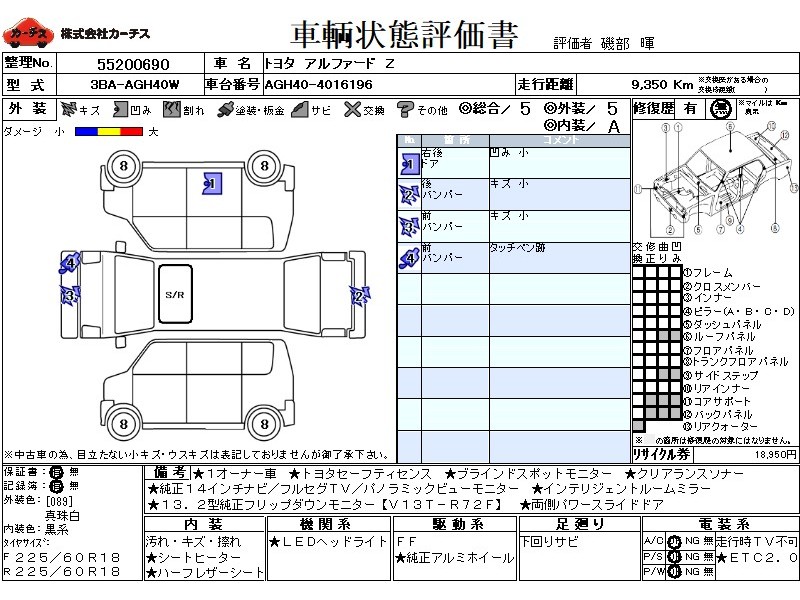Toggle the P/W OK indicator
The image size is (800, 600).
point(675,572)
